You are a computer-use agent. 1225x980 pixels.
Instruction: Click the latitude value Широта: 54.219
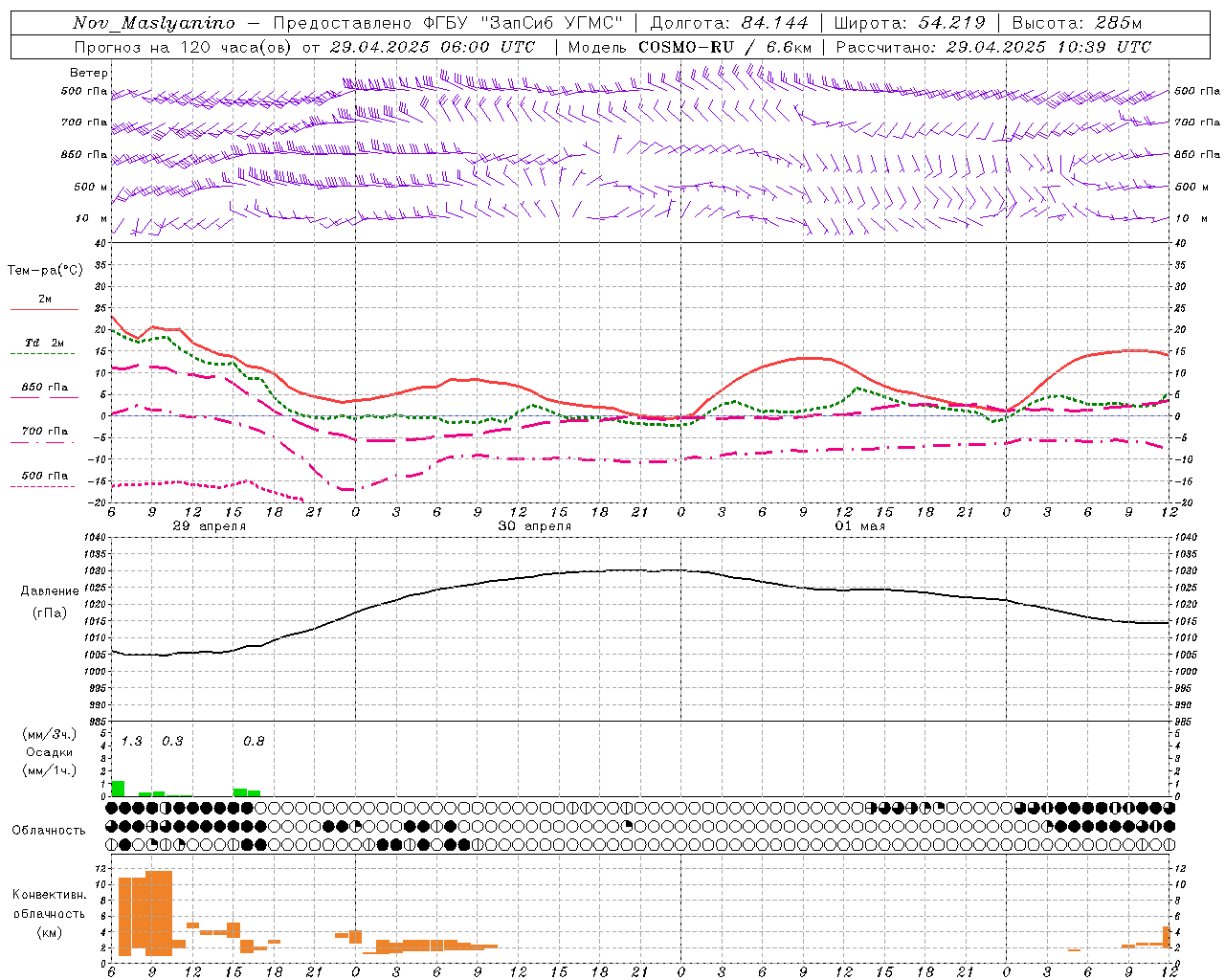[909, 23]
